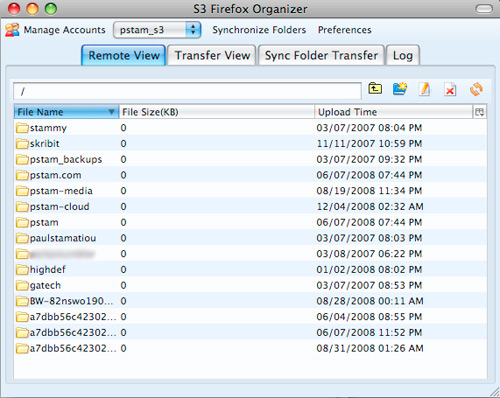Viewport: 500px width, 398px height.
Task: Click upload time 08/19/2008 11:34 PM
Action: (369, 191)
